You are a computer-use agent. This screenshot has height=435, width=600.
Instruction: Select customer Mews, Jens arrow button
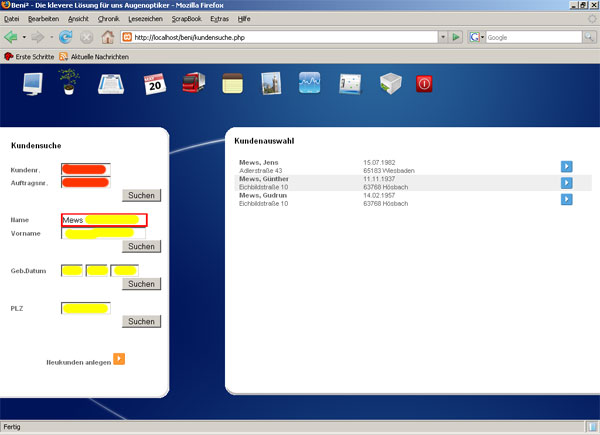pos(566,166)
